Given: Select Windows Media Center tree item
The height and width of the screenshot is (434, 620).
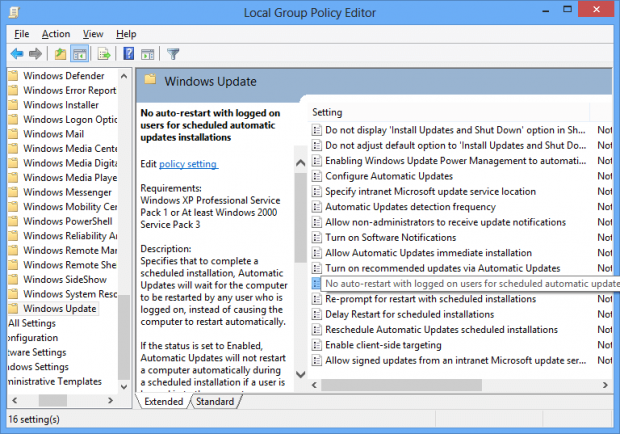Looking at the screenshot, I should tap(70, 149).
